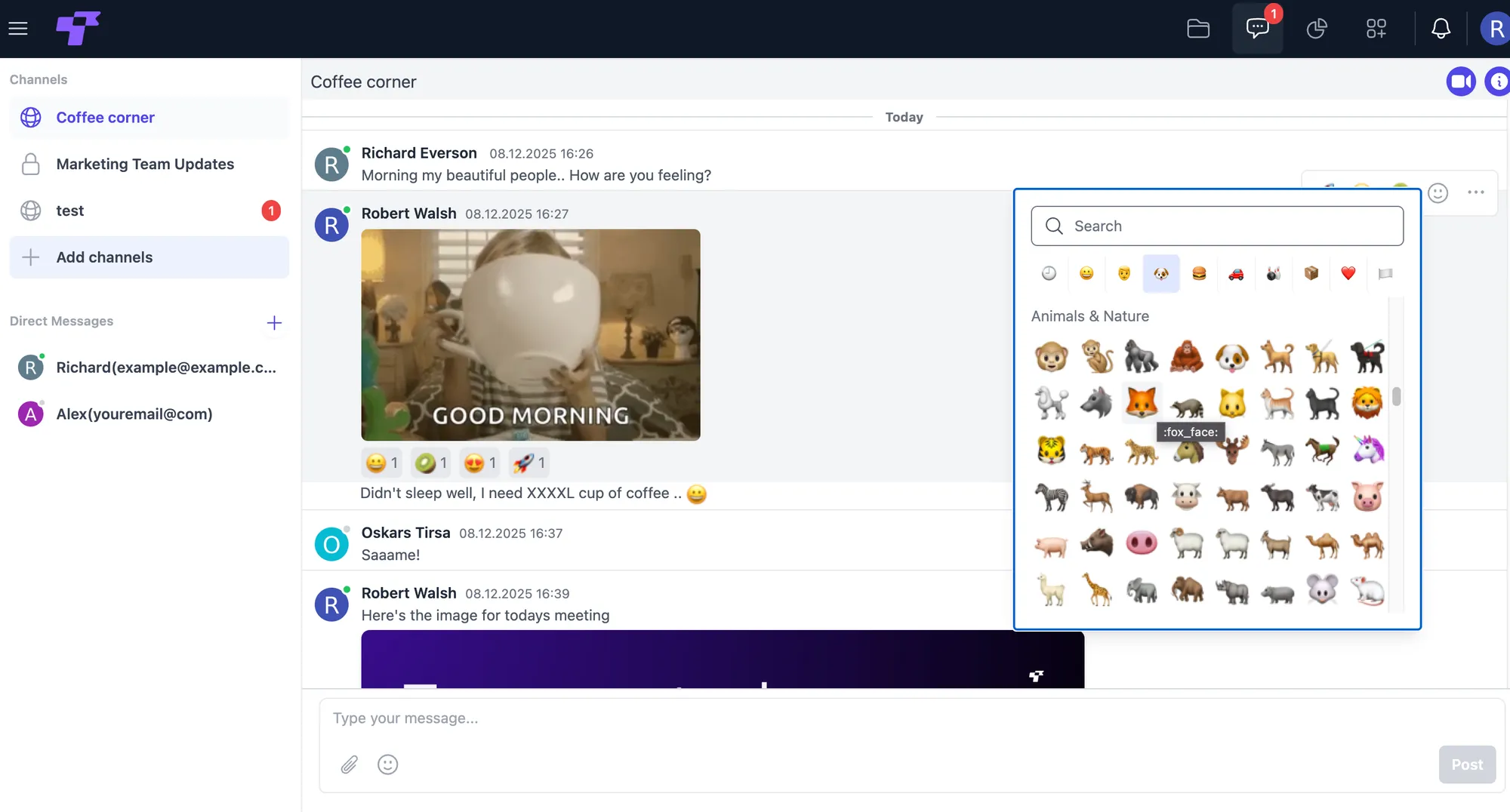
Task: Toggle the heart-eyes reaction on the GIF message
Action: [480, 463]
